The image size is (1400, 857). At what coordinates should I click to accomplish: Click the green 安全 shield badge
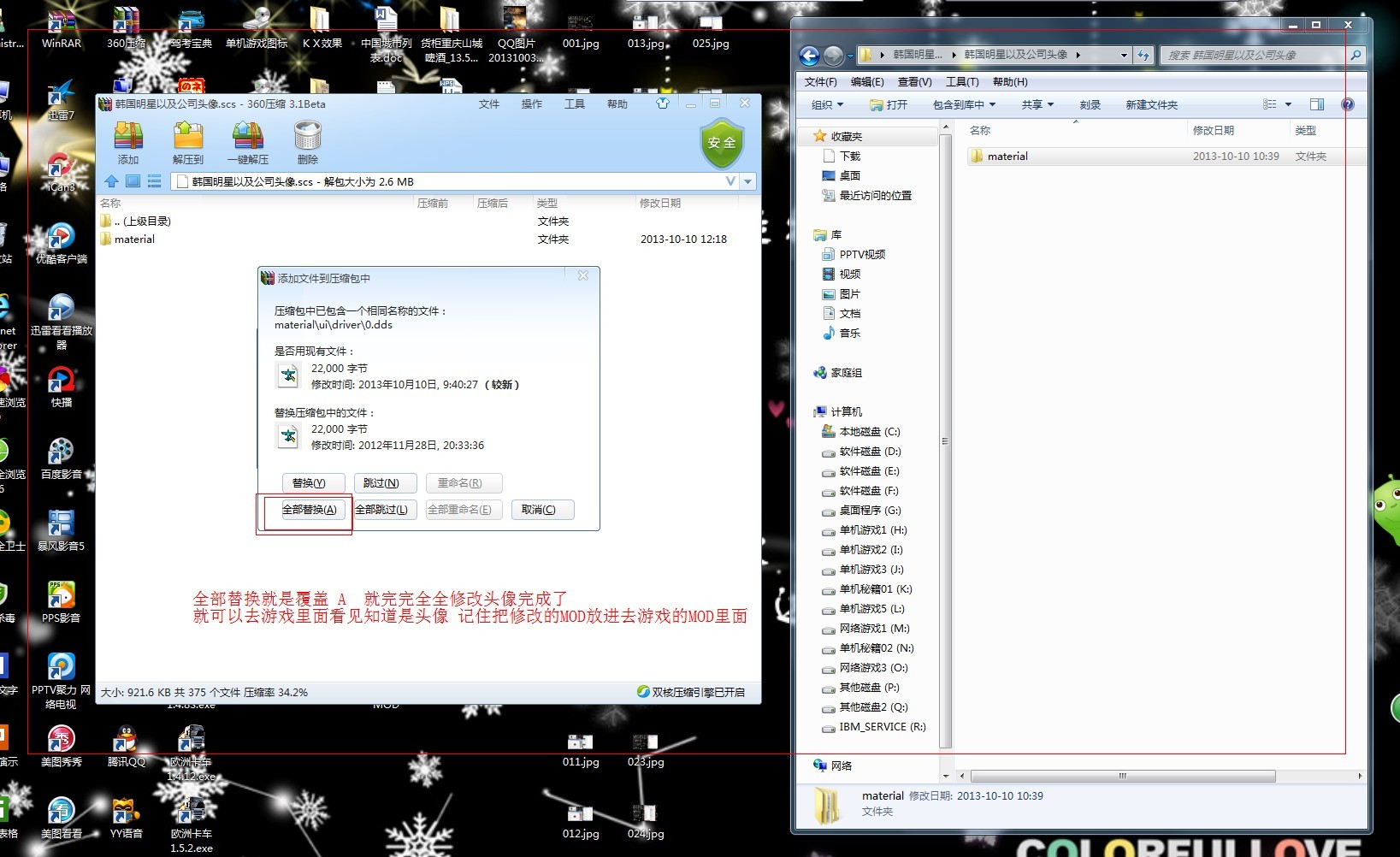721,143
